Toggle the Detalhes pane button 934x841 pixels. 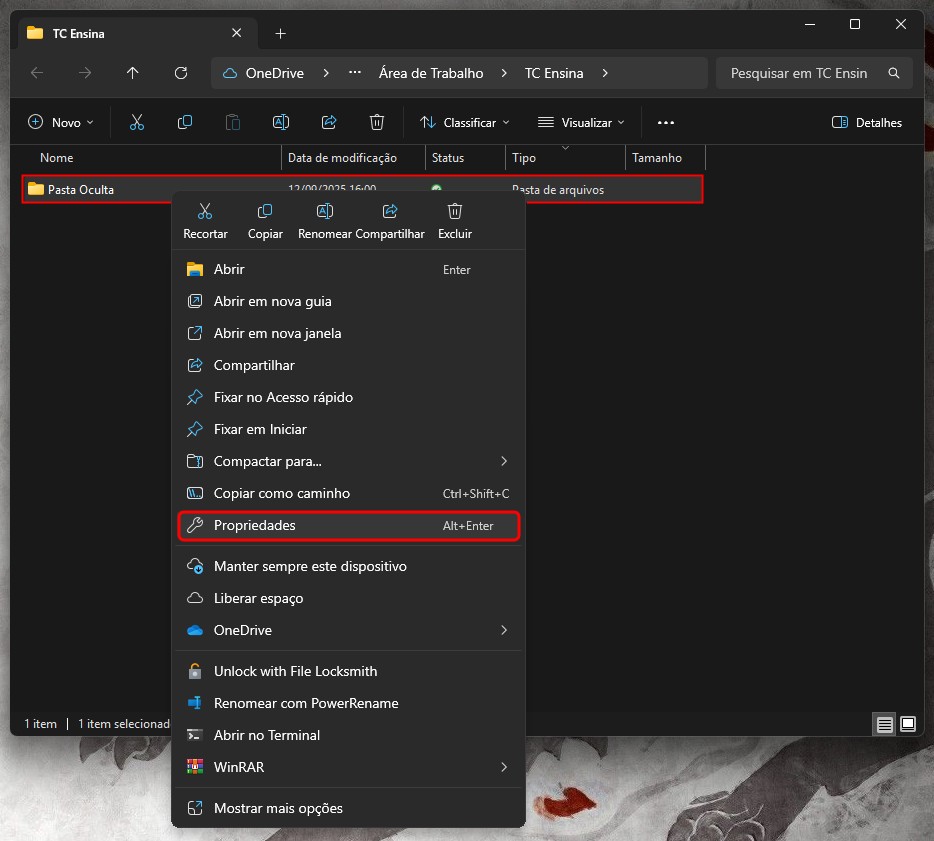867,122
